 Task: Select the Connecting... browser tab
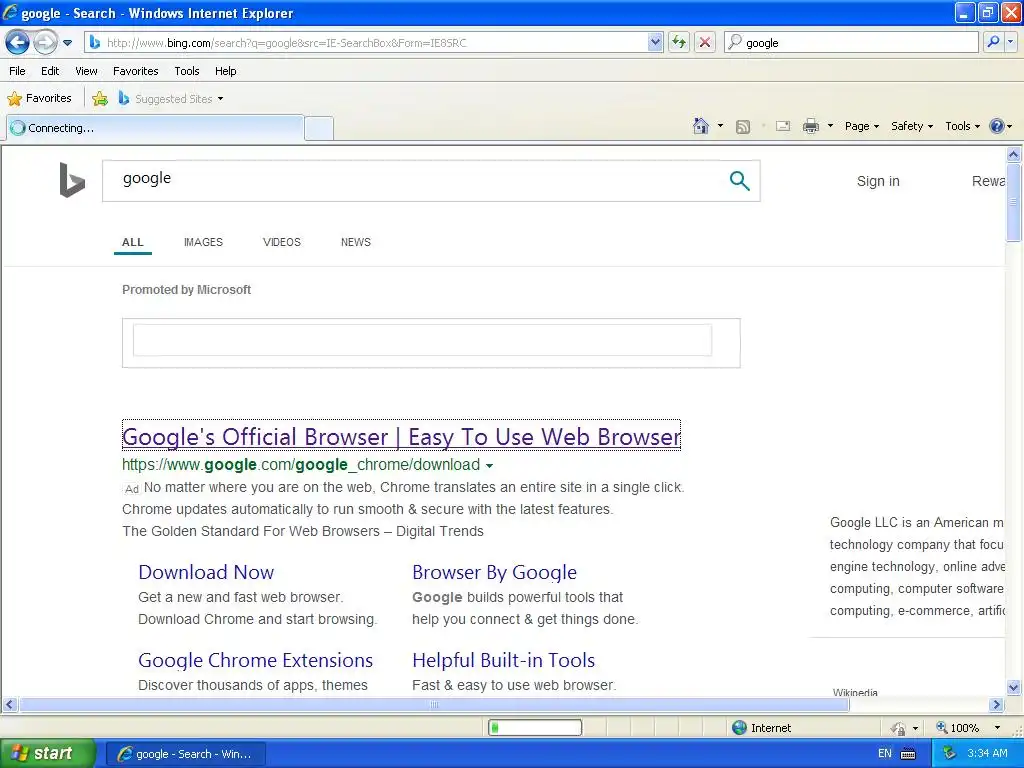(155, 128)
